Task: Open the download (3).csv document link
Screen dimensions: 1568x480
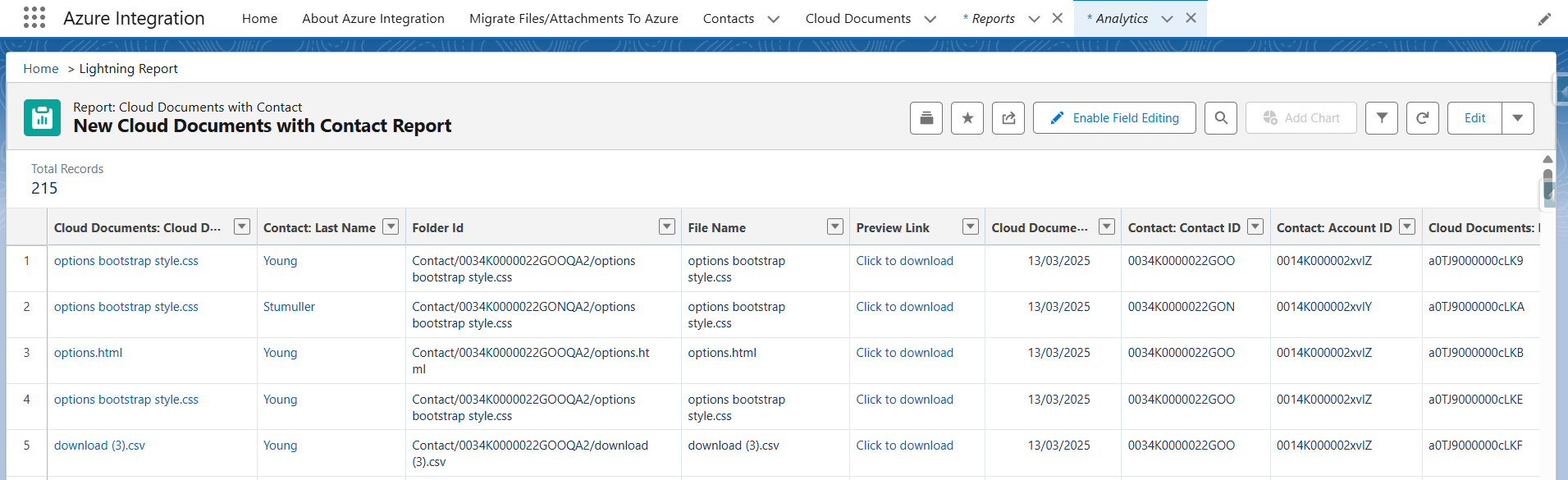Action: point(99,446)
